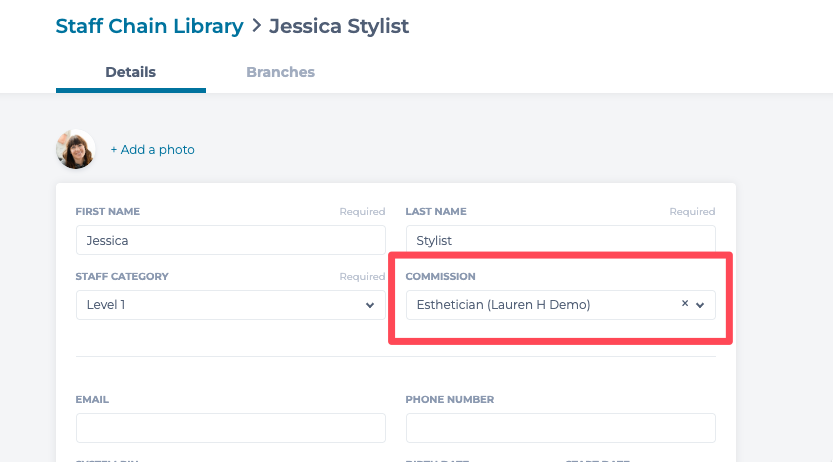Viewport: 833px width, 462px height.
Task: Click the EMAIL field label
Action: (x=92, y=399)
